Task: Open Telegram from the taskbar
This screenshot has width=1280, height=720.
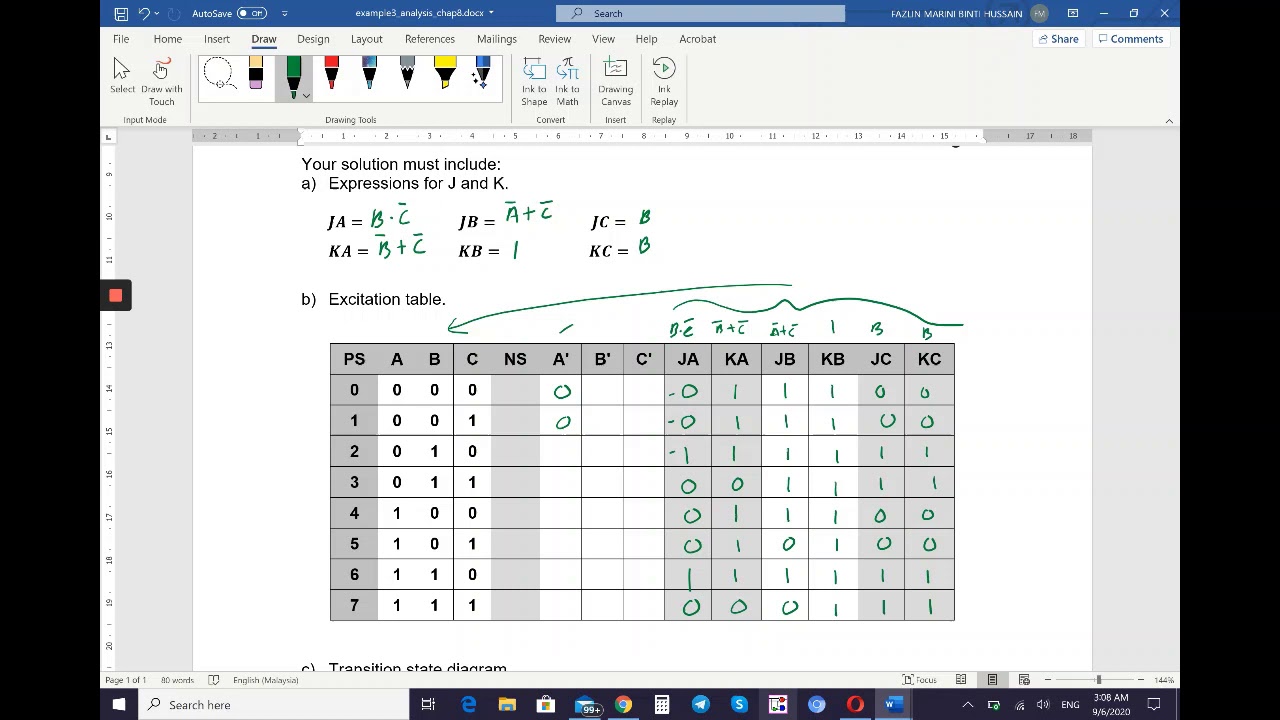Action: 700,705
